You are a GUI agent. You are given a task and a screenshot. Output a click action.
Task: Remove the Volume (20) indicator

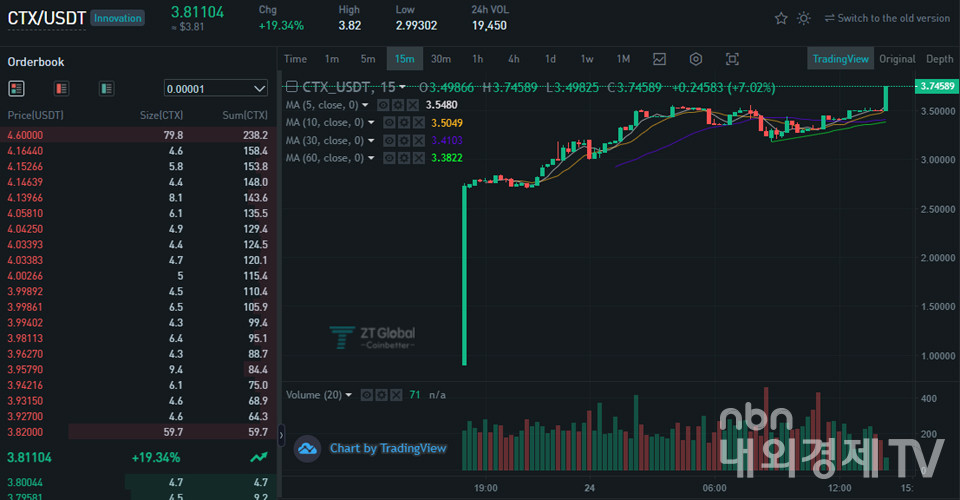coord(396,395)
